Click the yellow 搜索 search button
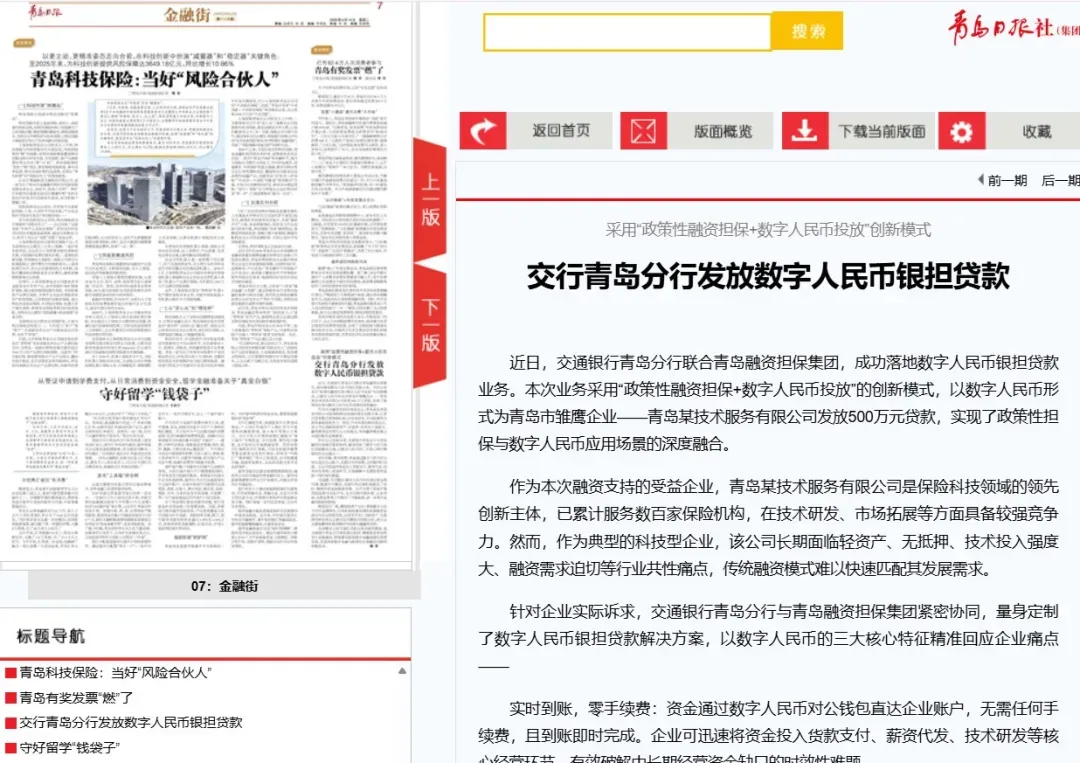The height and width of the screenshot is (763, 1080). 807,31
